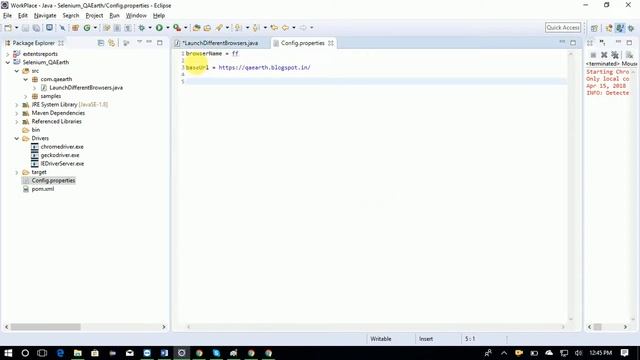This screenshot has width=640, height=360.
Task: Click the green Run button icon
Action: [159, 28]
